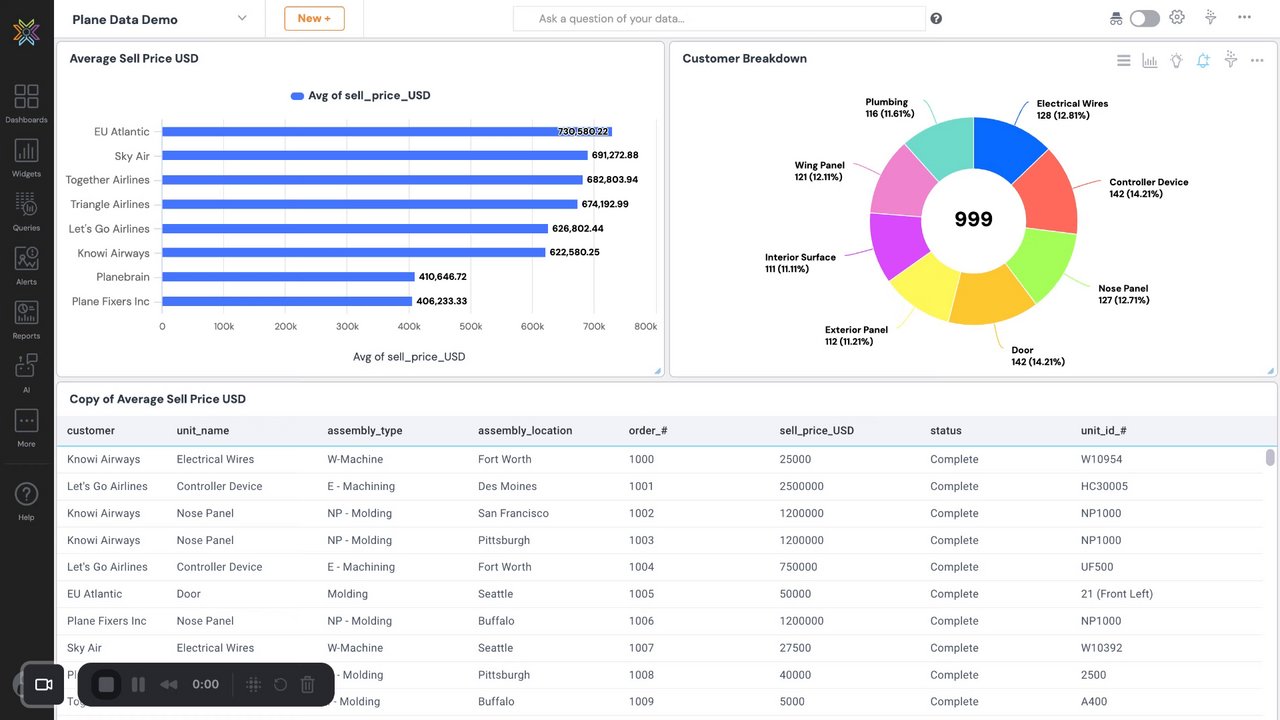Screen dimensions: 1280x720
Task: Click the bell alert icon on Customer Breakdown
Action: point(1203,60)
